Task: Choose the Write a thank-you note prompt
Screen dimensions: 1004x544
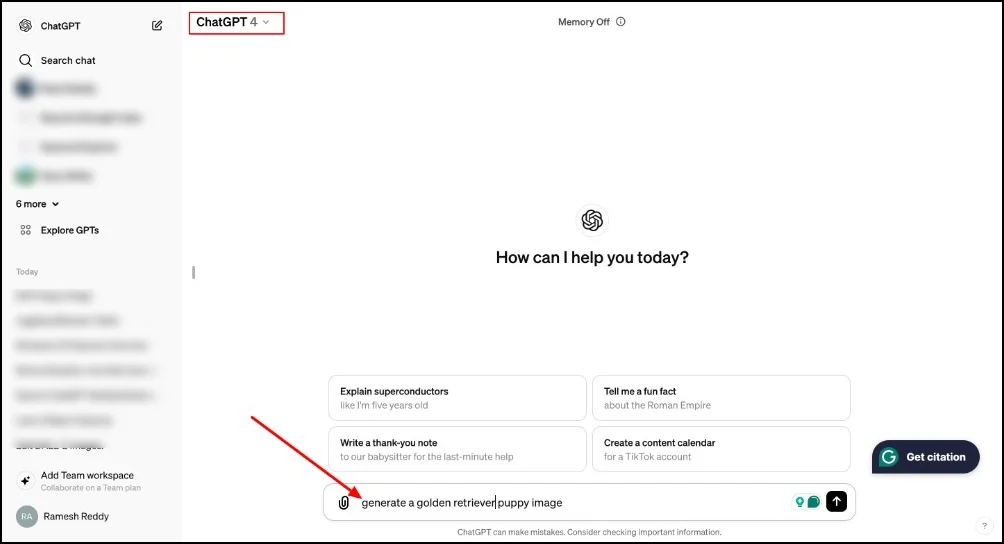Action: pos(457,449)
